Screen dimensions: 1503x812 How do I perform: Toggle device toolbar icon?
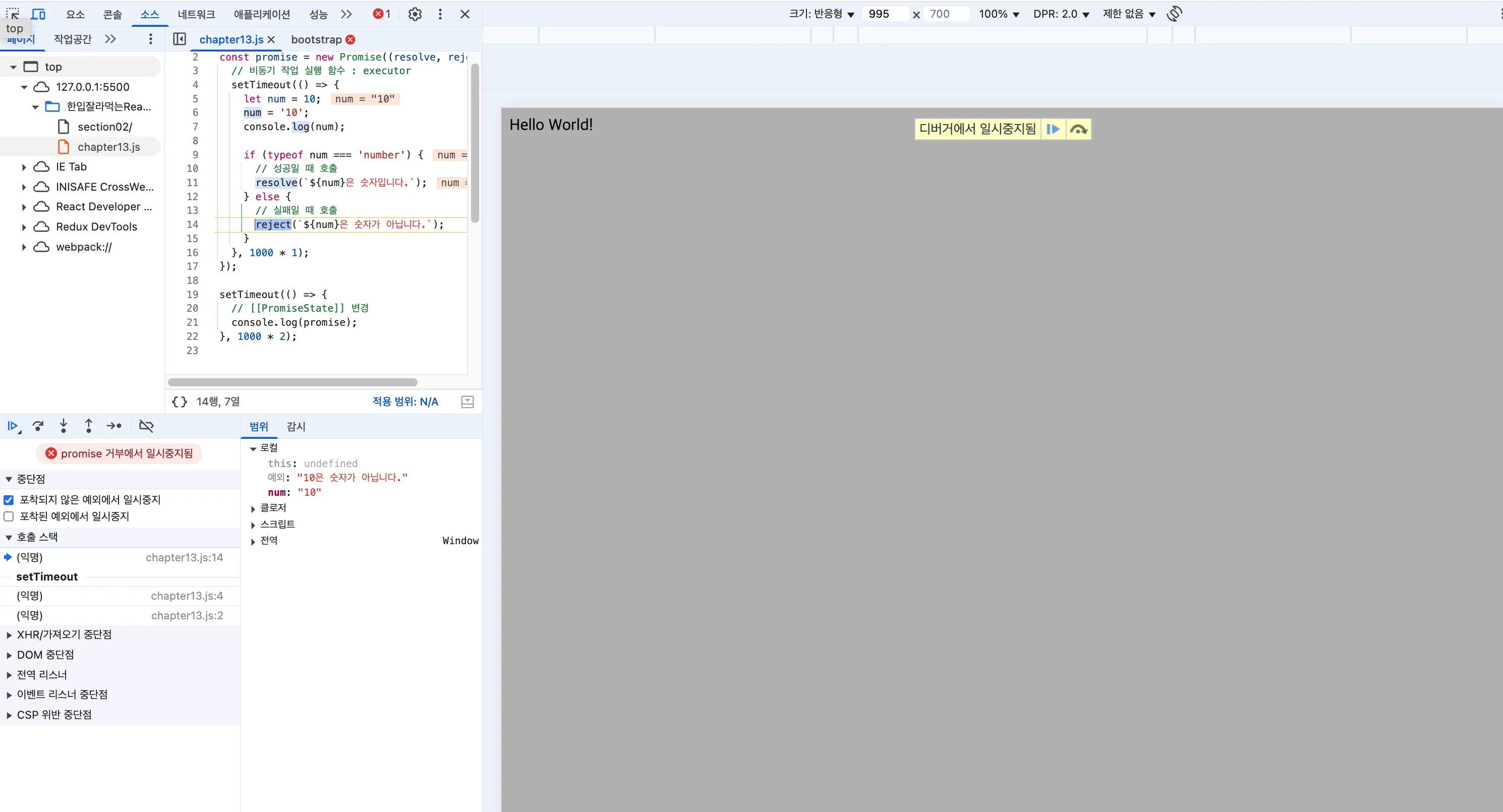point(38,14)
